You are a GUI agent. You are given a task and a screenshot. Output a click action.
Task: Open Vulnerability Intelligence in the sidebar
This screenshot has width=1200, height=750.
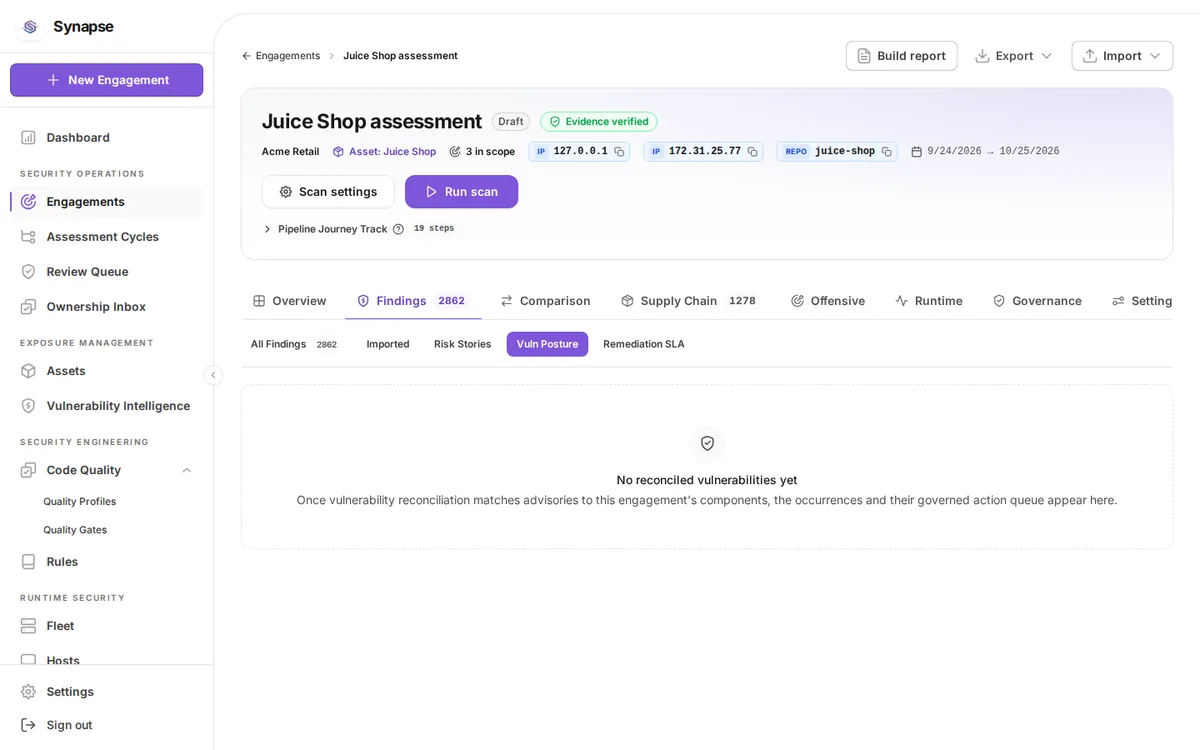106,405
